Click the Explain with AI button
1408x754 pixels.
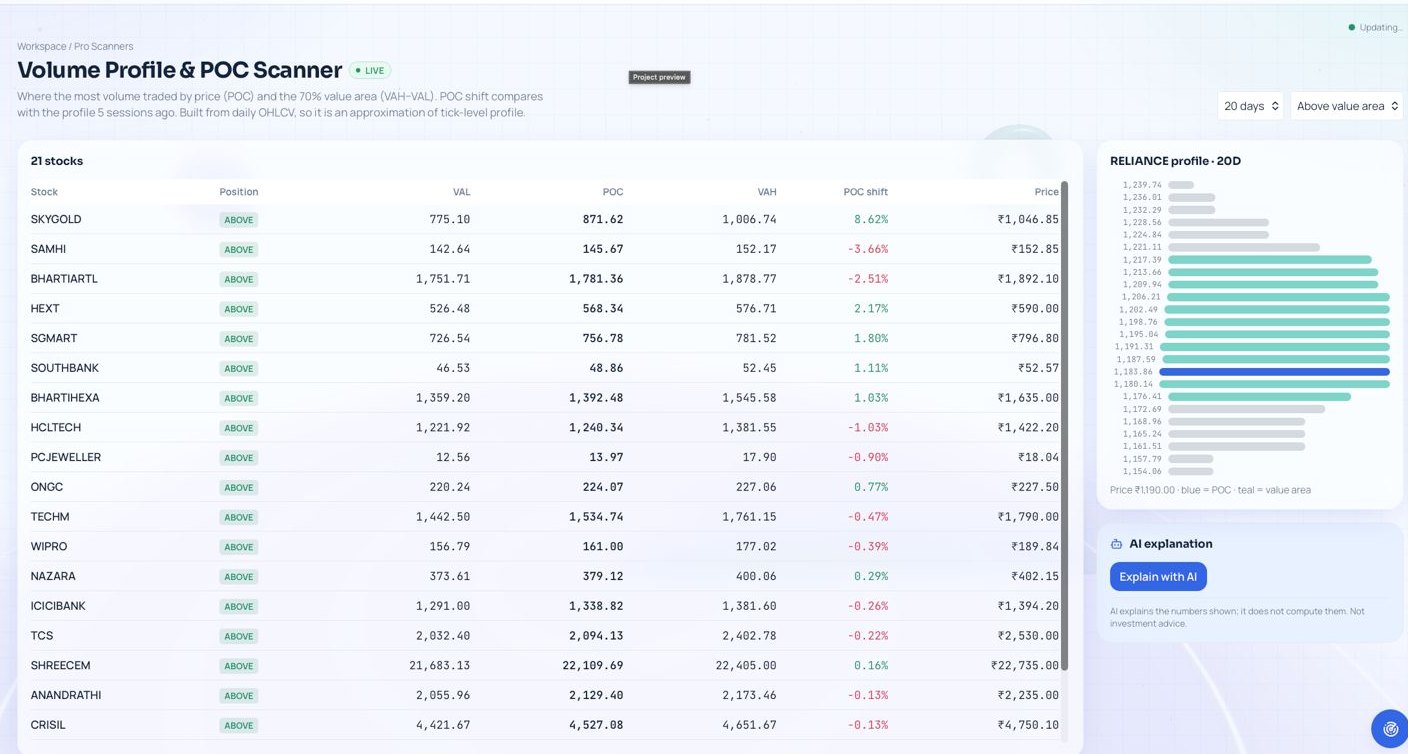click(x=1158, y=577)
